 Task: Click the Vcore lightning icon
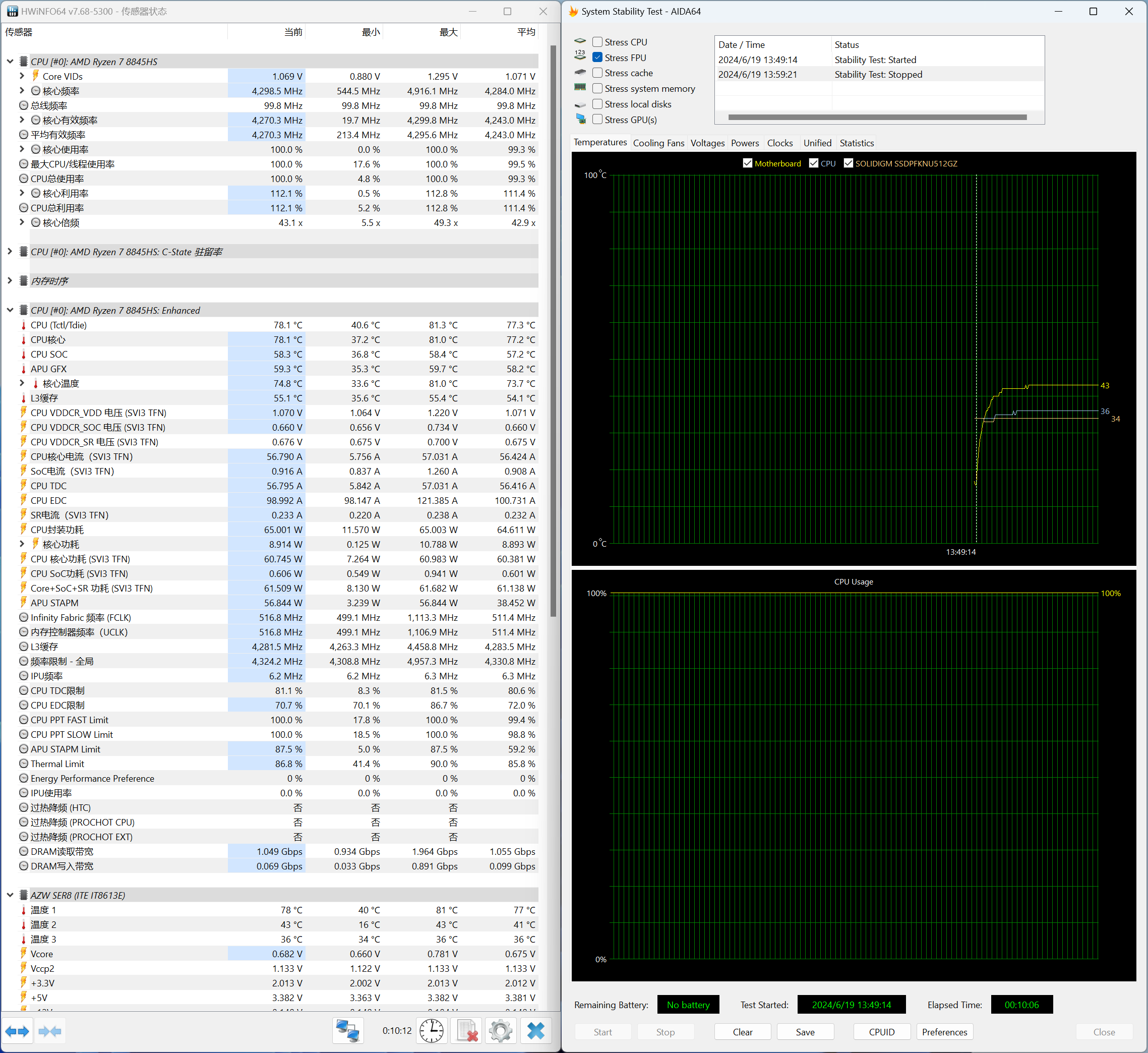(23, 953)
